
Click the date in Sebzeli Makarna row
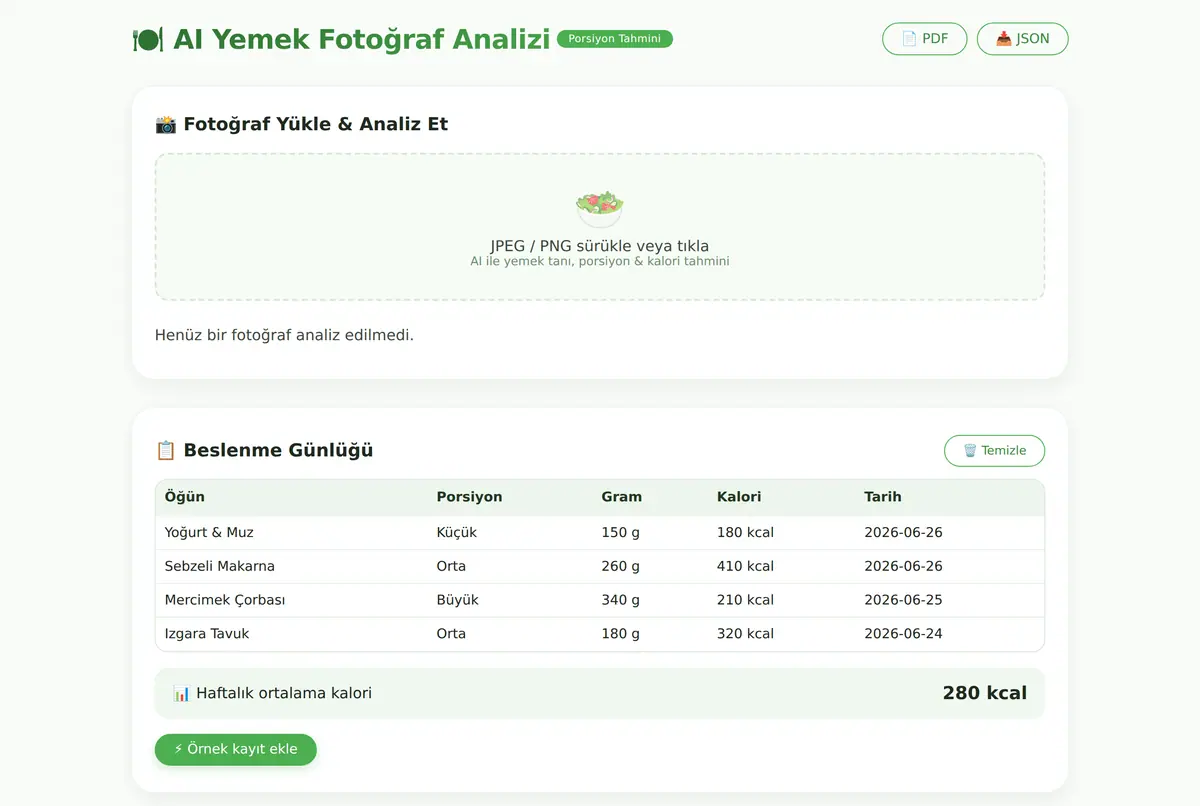point(904,566)
